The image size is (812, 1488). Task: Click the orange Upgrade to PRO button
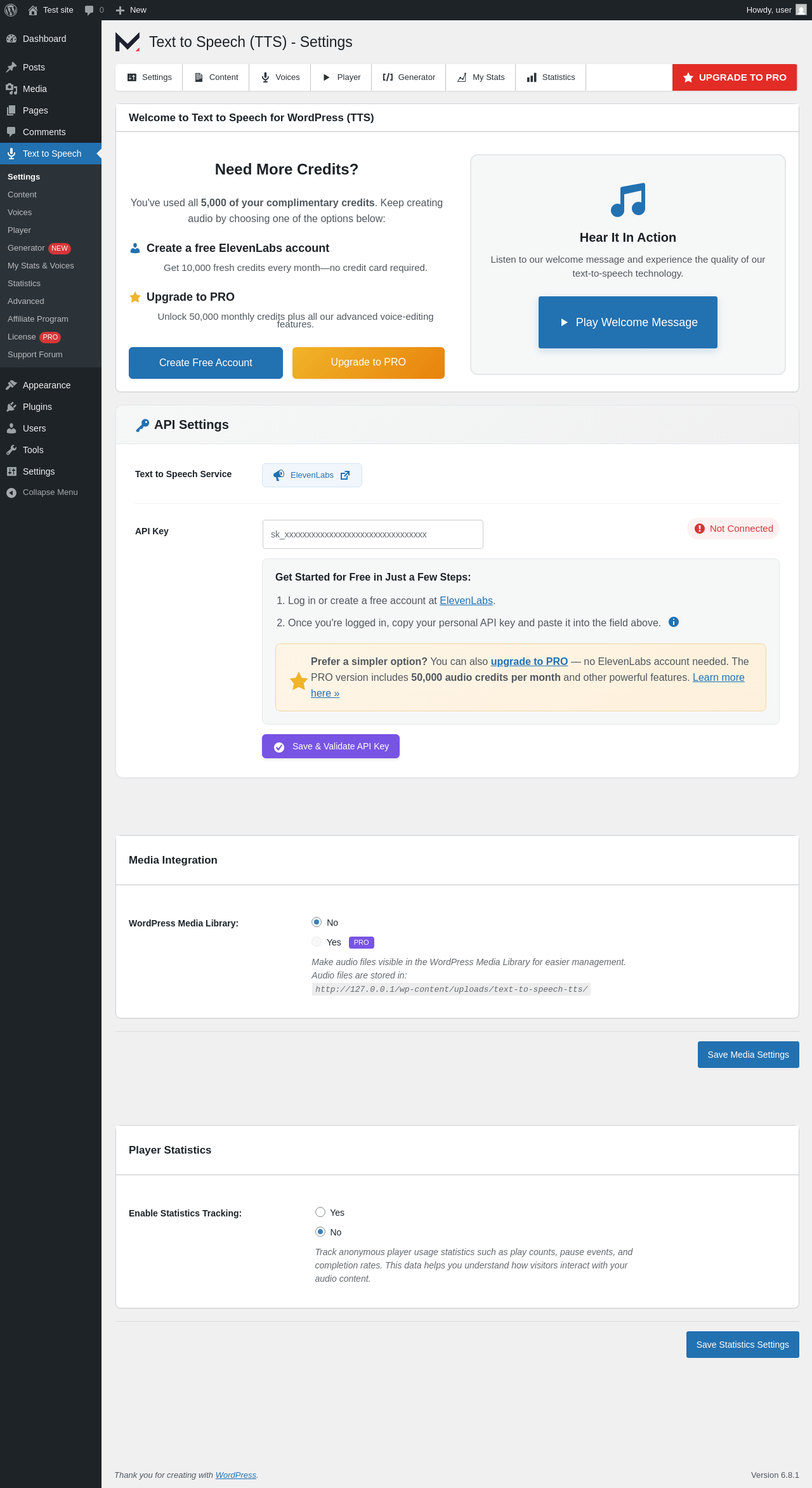coord(369,363)
